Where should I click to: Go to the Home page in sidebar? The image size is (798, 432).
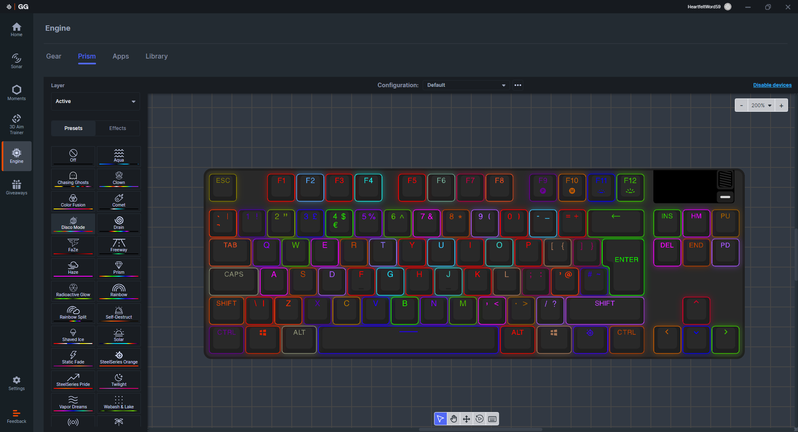click(x=16, y=30)
